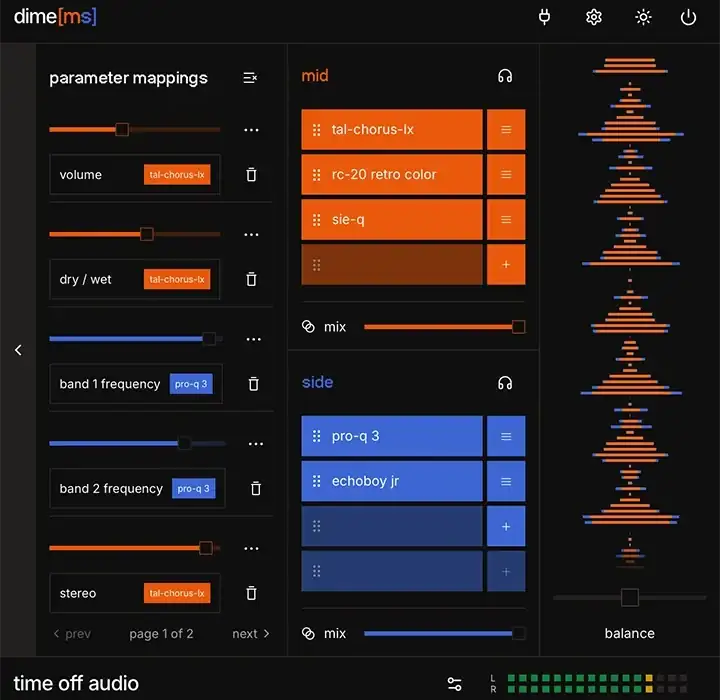Click the volume mapping slider
Image resolution: width=720 pixels, height=700 pixels.
[x=135, y=130]
